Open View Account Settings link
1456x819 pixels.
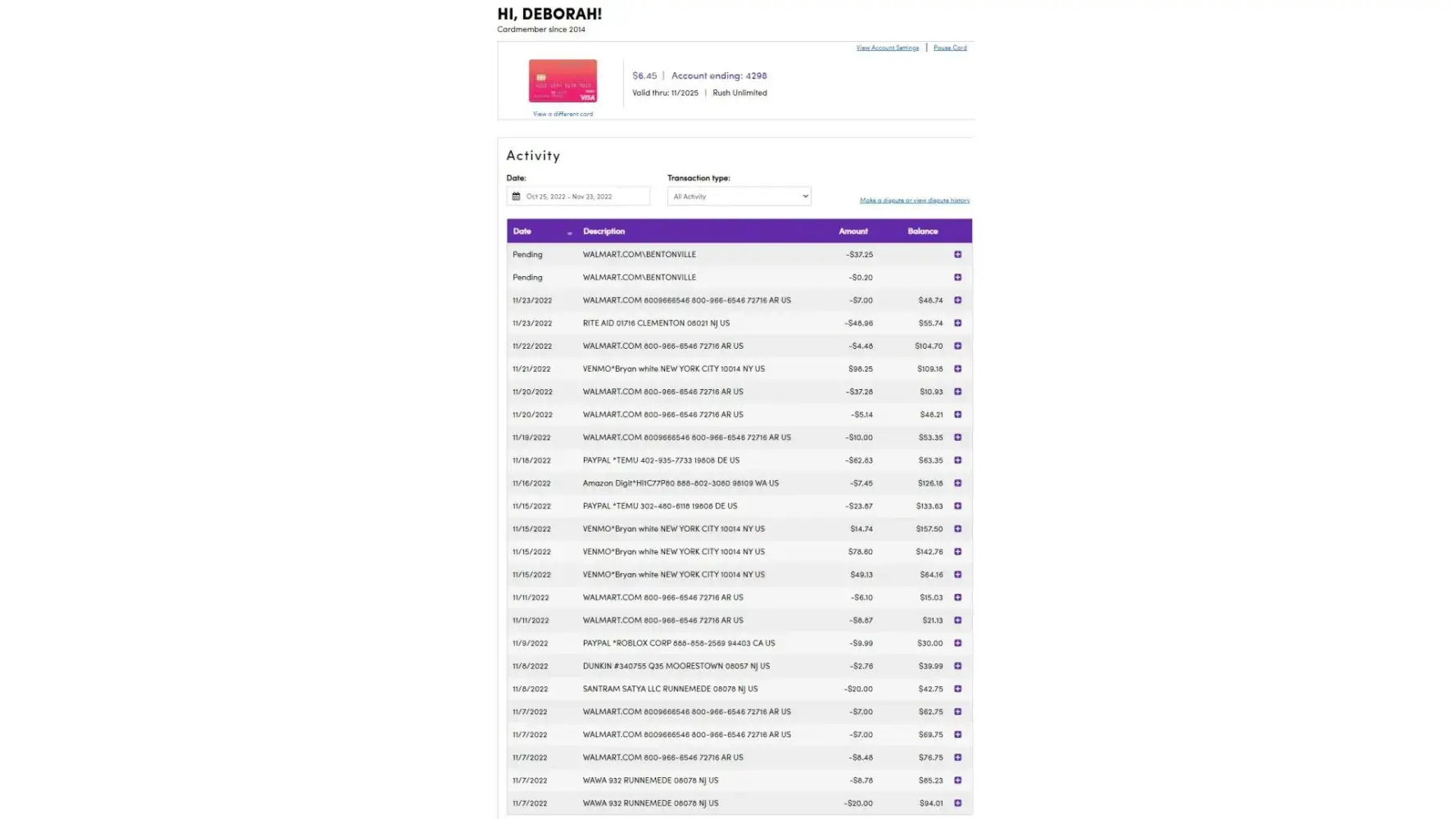pyautogui.click(x=887, y=48)
